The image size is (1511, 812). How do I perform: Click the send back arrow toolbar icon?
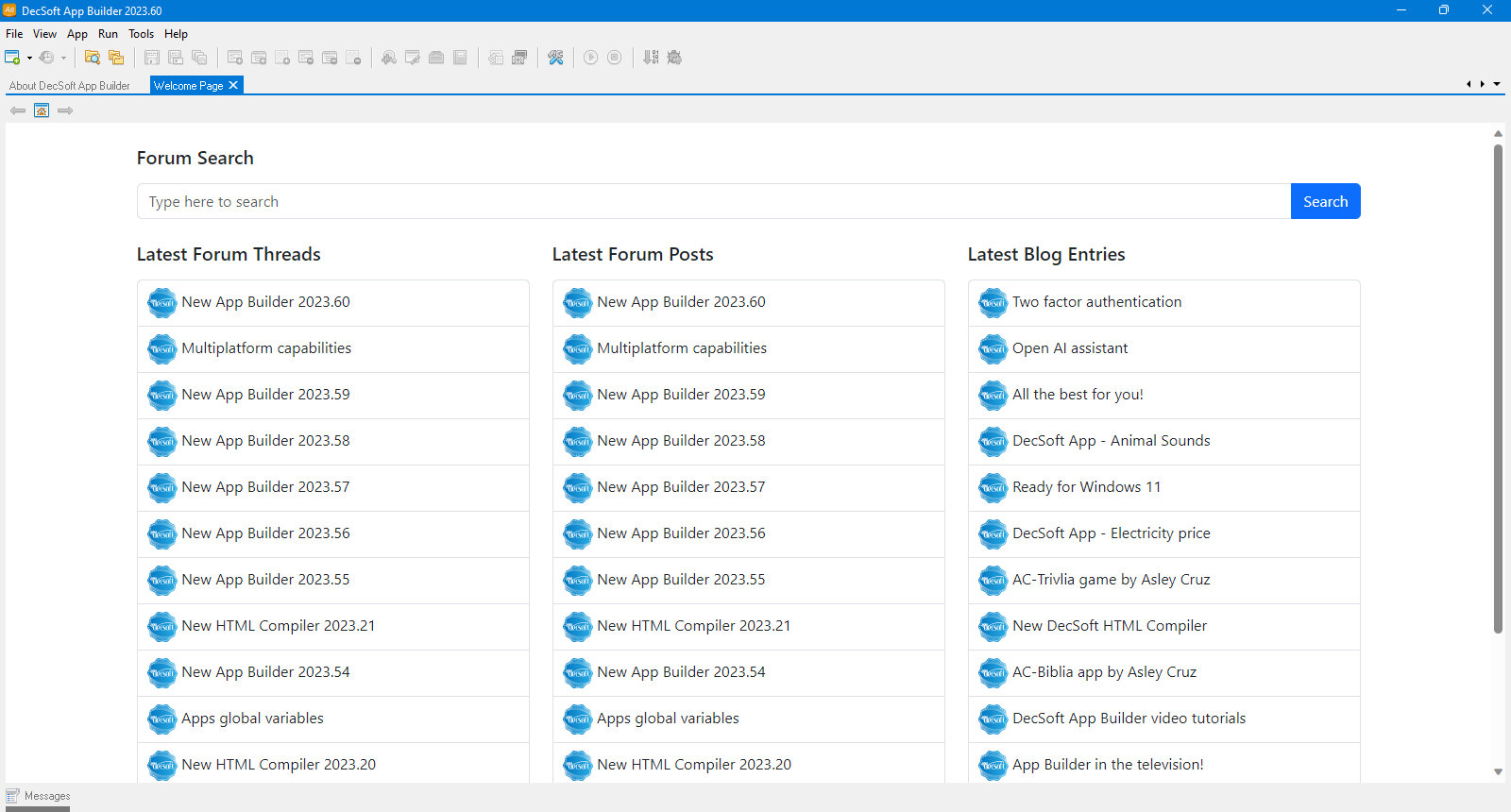point(496,58)
